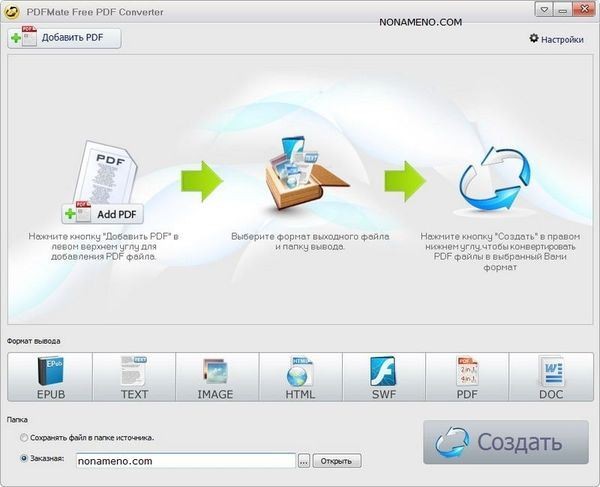This screenshot has width=600, height=487.
Task: Select the EPUB output format icon
Action: (50, 377)
